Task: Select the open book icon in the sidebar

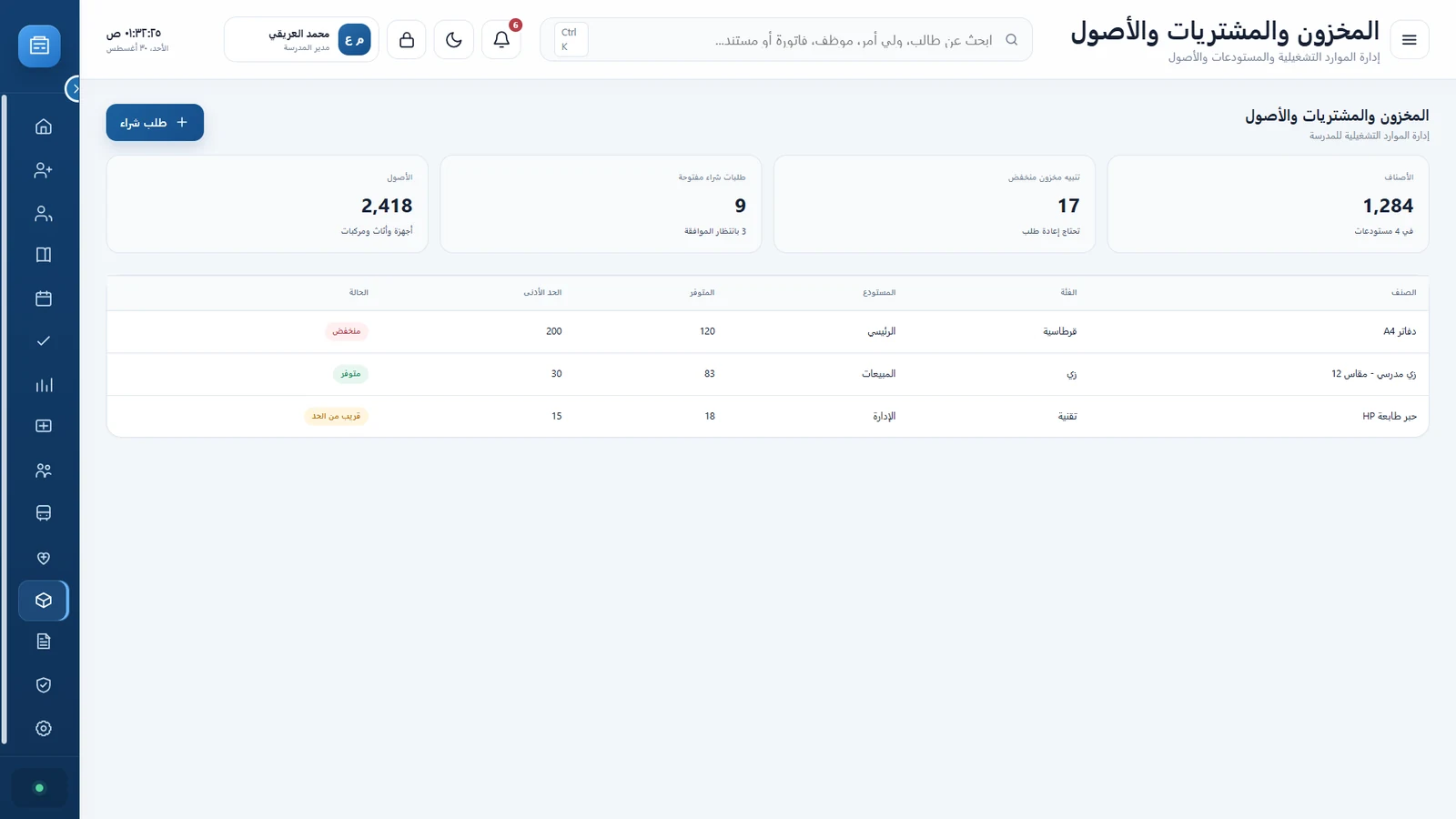Action: [x=43, y=255]
